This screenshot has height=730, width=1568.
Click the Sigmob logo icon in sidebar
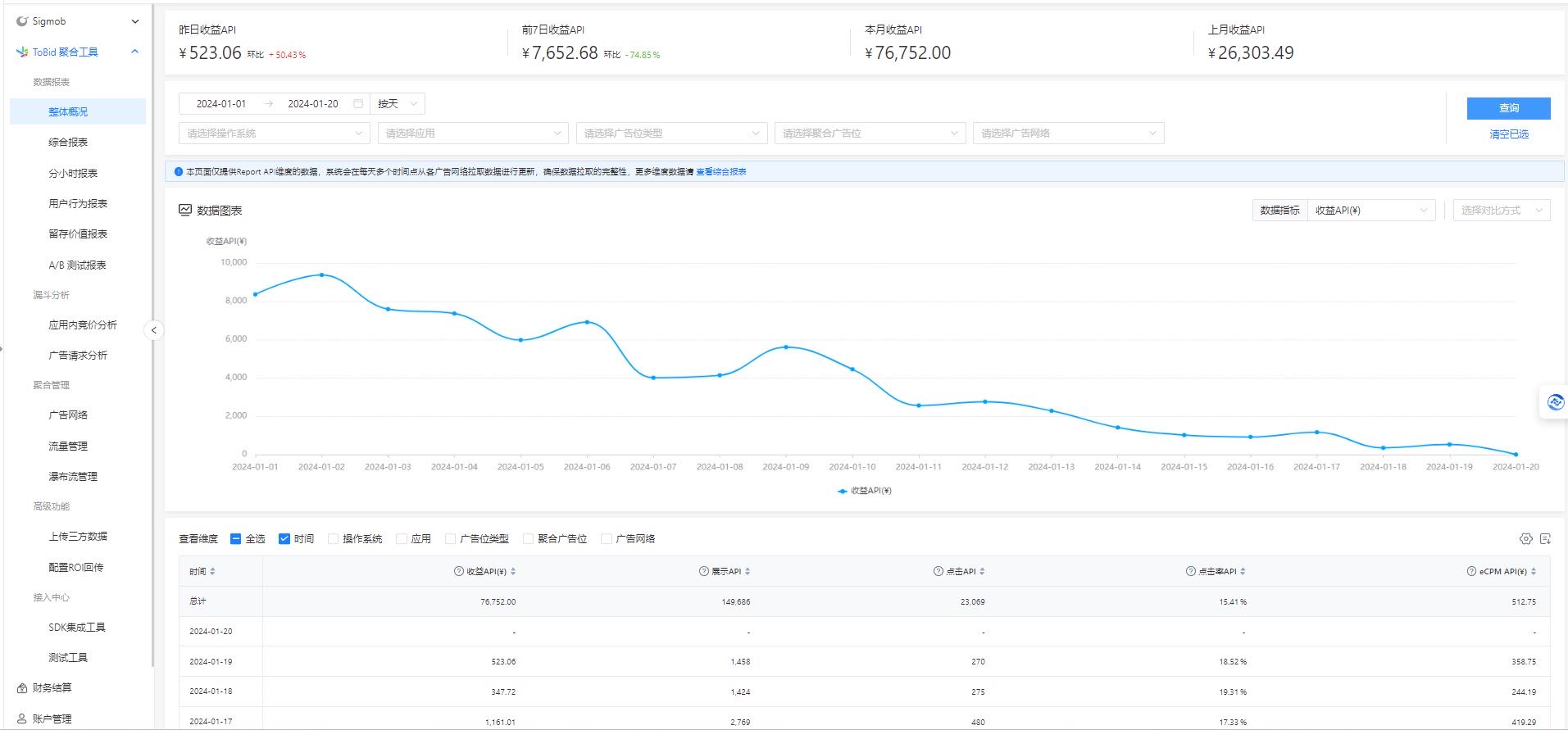[22, 21]
